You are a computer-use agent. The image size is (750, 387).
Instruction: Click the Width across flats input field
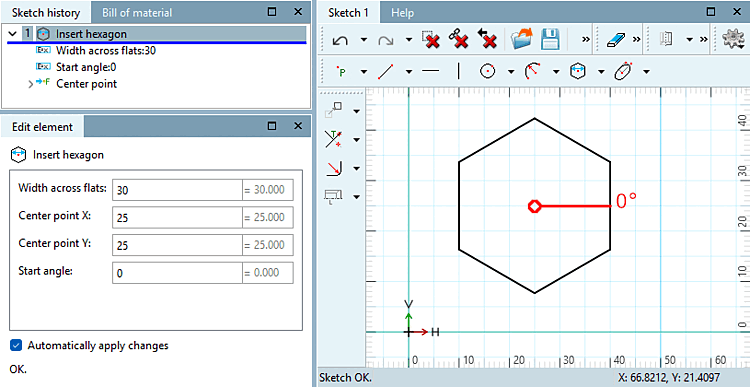177,190
